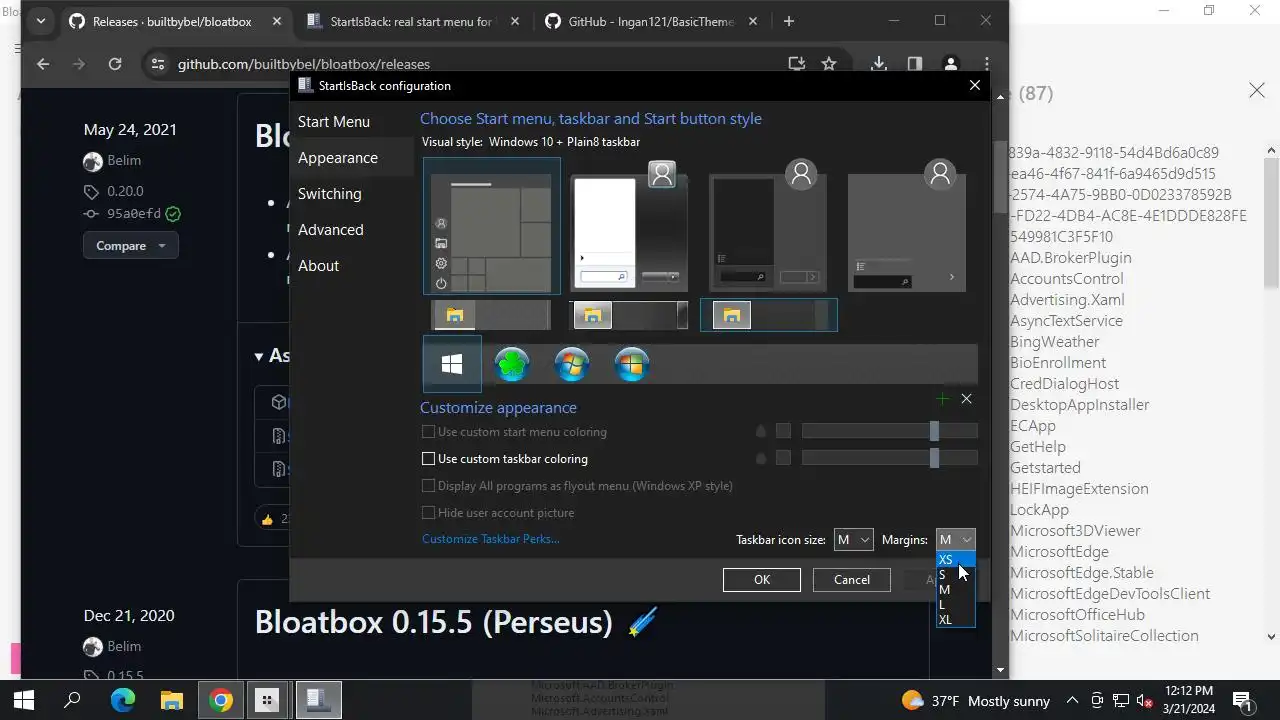Launch Microsoft Edge from the taskbar
The image size is (1280, 720).
point(122,700)
